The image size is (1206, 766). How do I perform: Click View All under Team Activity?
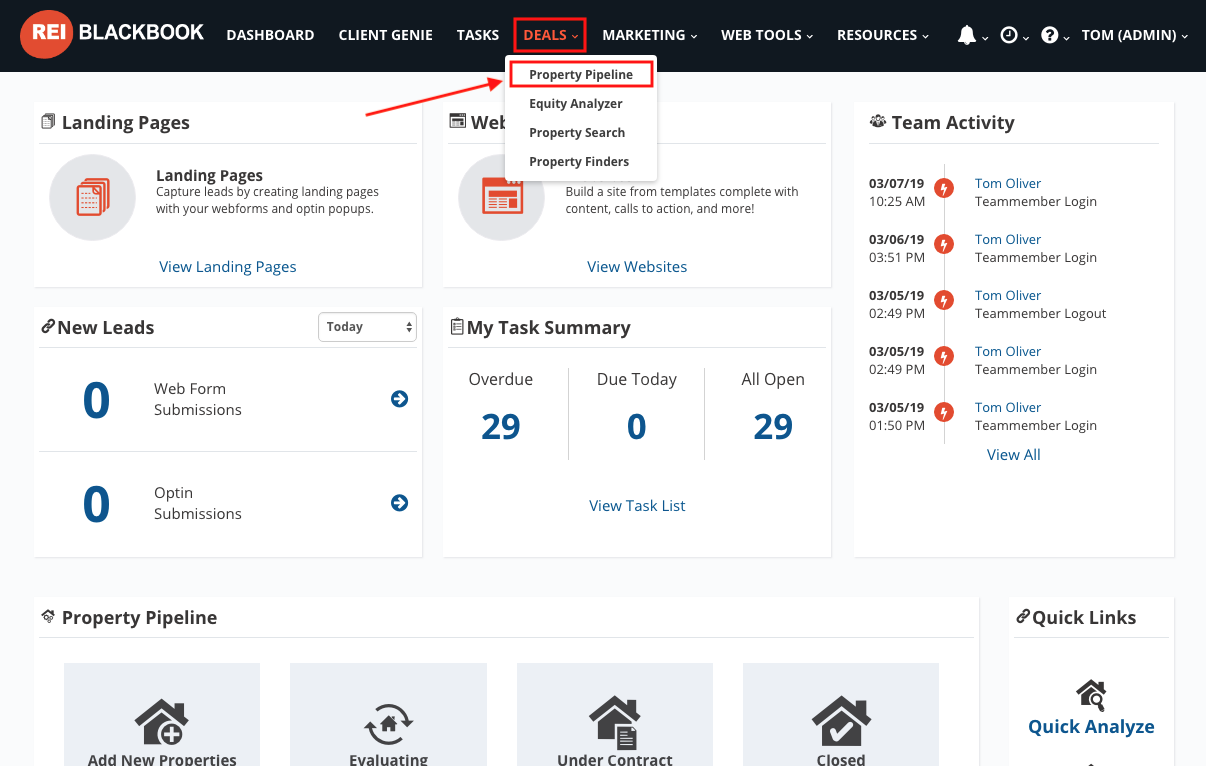click(1014, 455)
